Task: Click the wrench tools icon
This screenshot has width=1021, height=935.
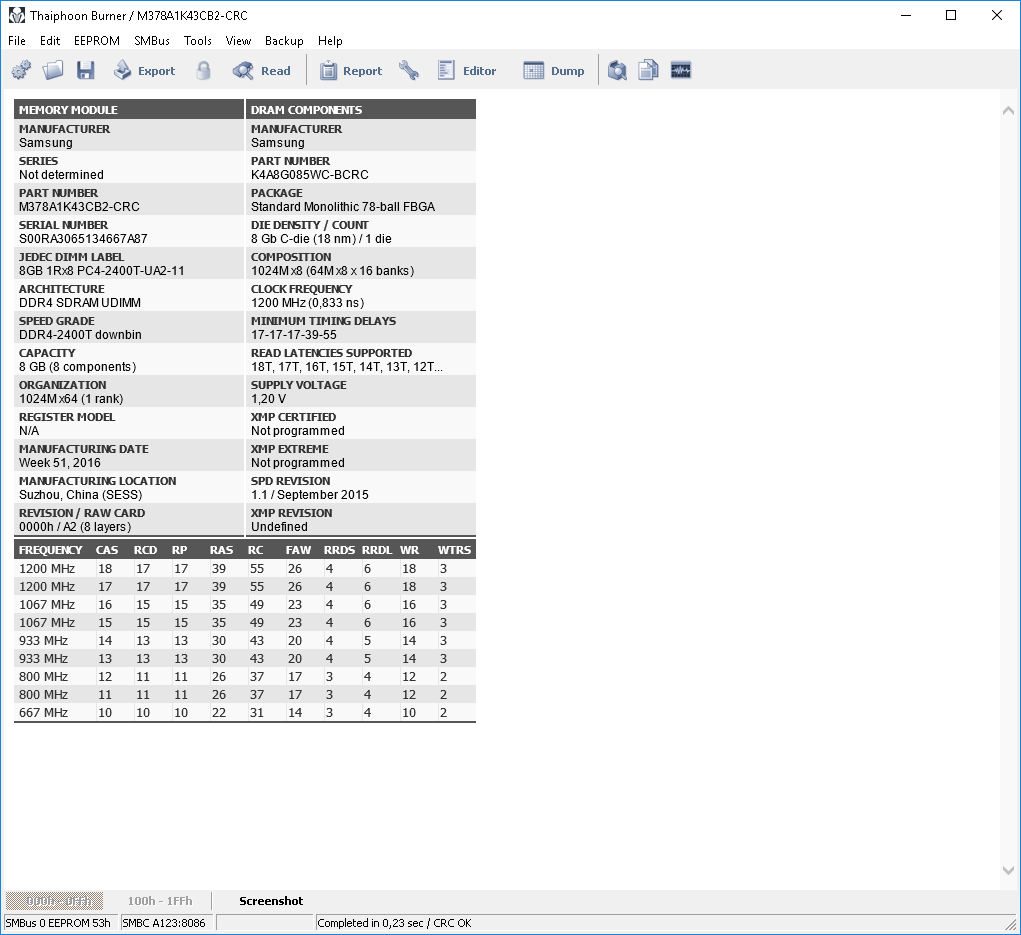Action: [x=409, y=70]
